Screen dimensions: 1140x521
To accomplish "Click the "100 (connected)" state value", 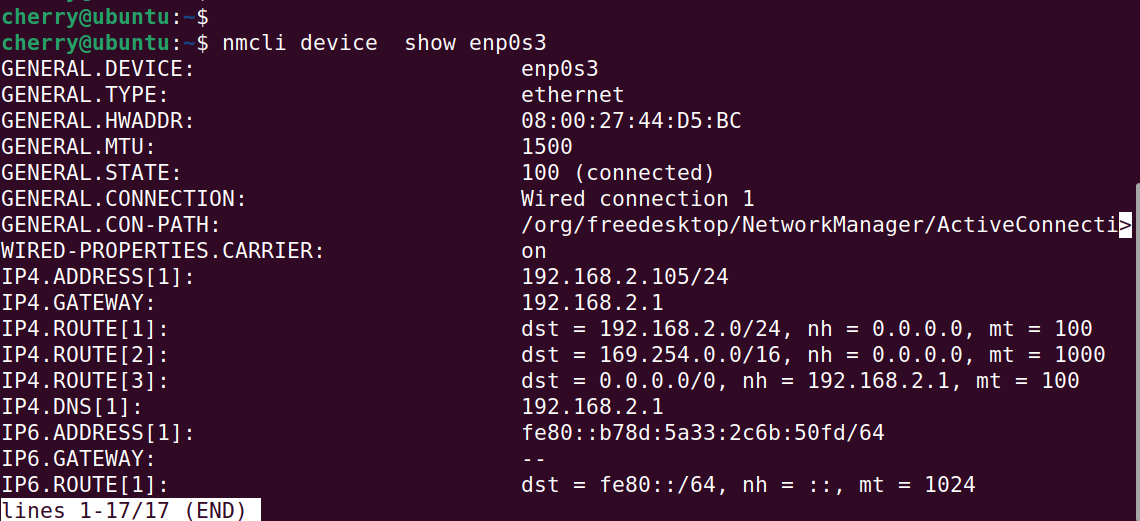I will click(618, 173).
